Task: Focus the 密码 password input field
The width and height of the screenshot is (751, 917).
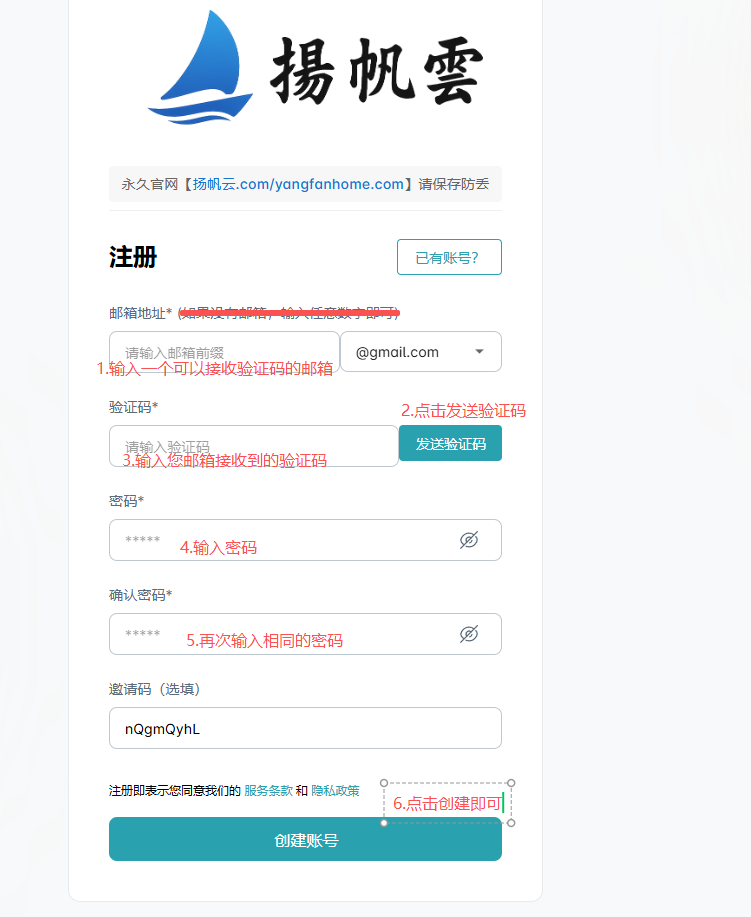Action: (x=305, y=540)
